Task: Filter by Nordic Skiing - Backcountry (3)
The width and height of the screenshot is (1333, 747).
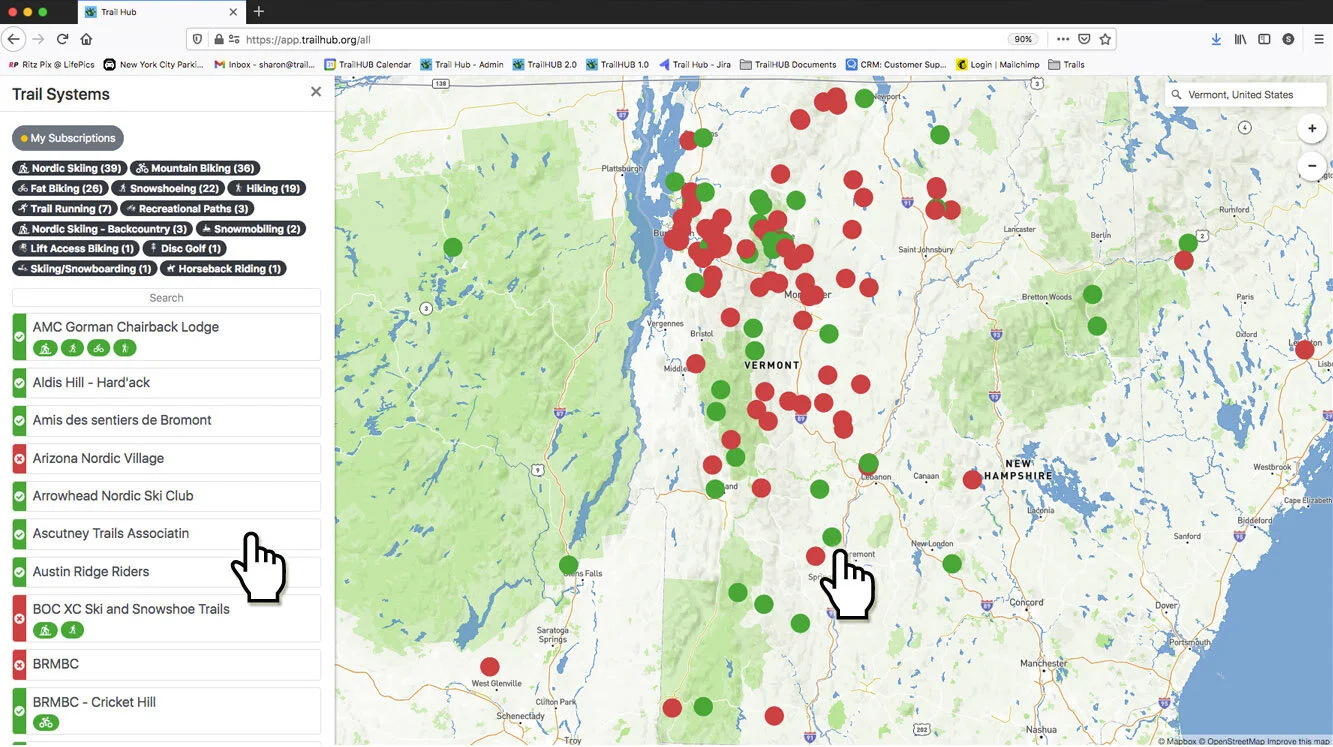Action: click(x=103, y=229)
